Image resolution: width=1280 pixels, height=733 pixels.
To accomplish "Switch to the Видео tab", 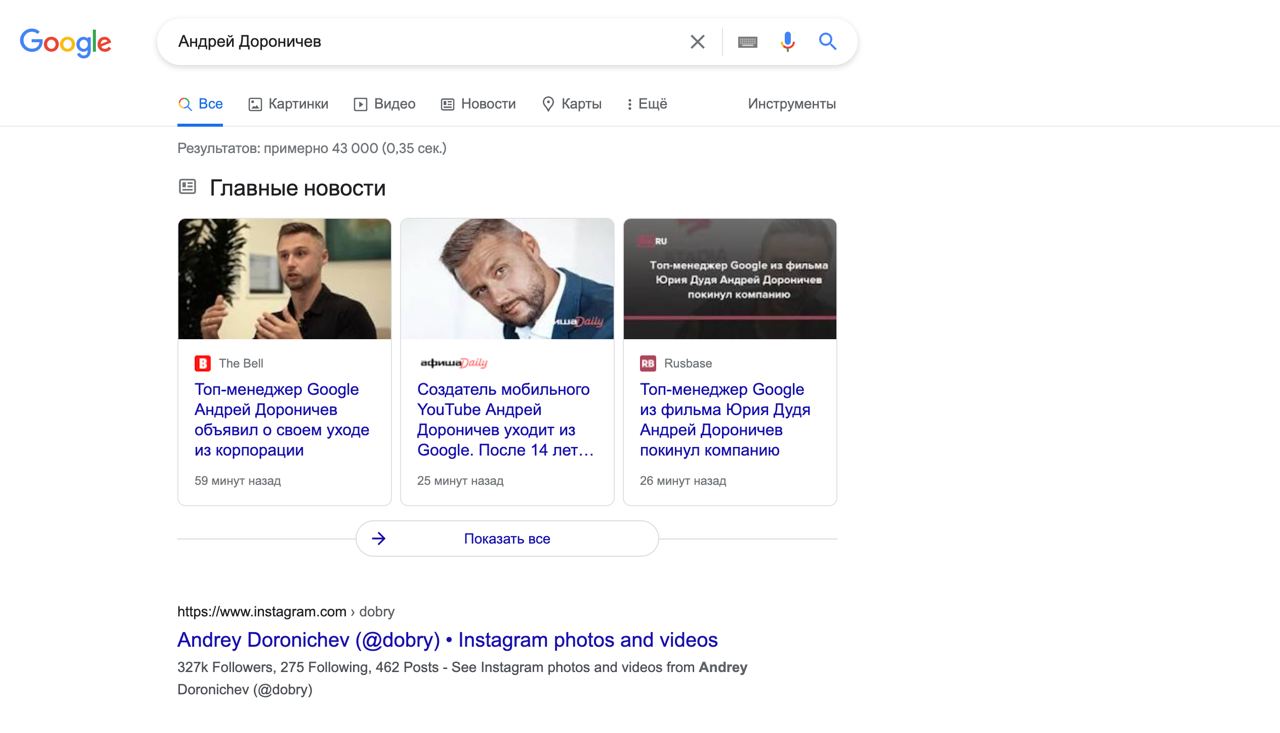I will [385, 104].
